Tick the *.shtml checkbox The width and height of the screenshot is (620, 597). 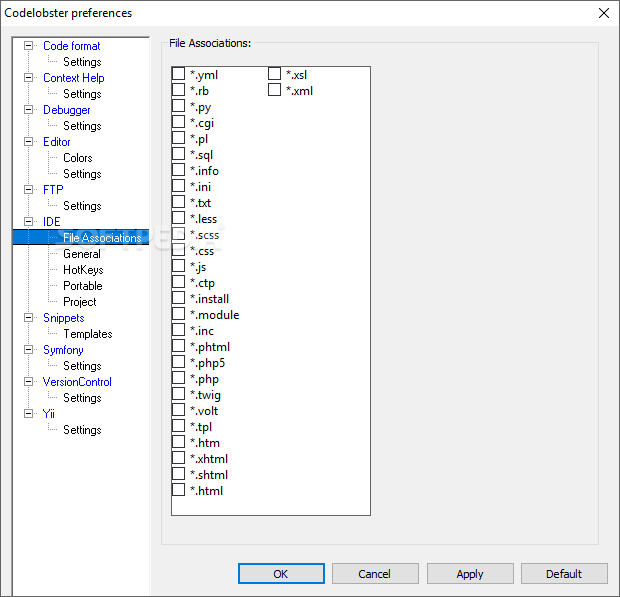coord(178,474)
